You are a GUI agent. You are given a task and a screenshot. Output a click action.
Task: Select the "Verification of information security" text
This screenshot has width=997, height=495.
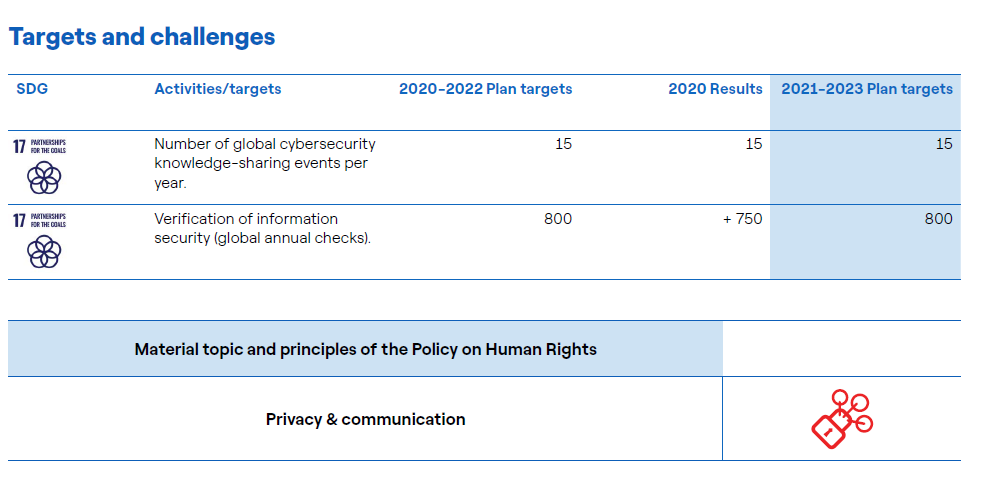262,228
